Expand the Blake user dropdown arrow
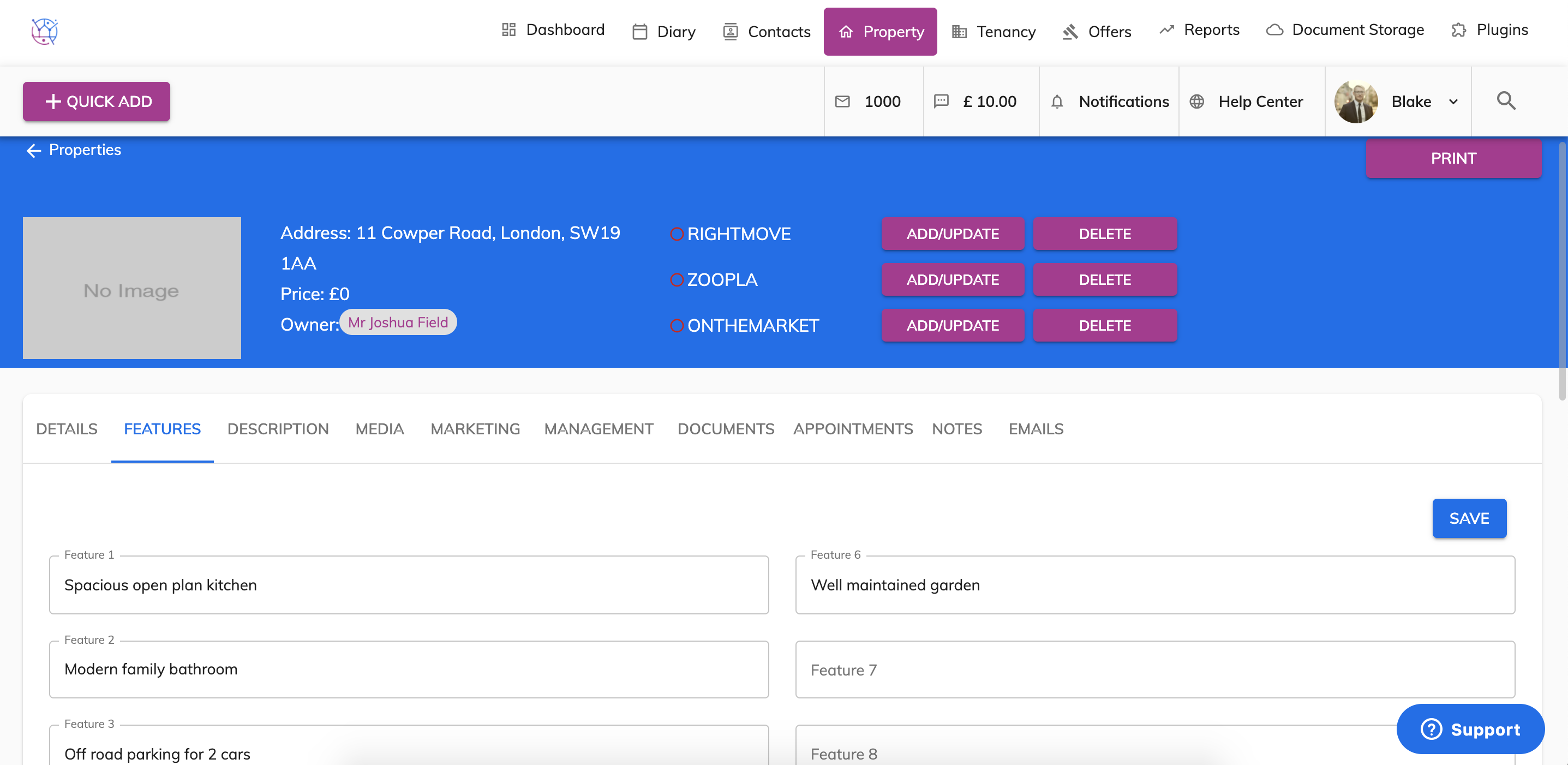Viewport: 1568px width, 765px height. [x=1453, y=101]
